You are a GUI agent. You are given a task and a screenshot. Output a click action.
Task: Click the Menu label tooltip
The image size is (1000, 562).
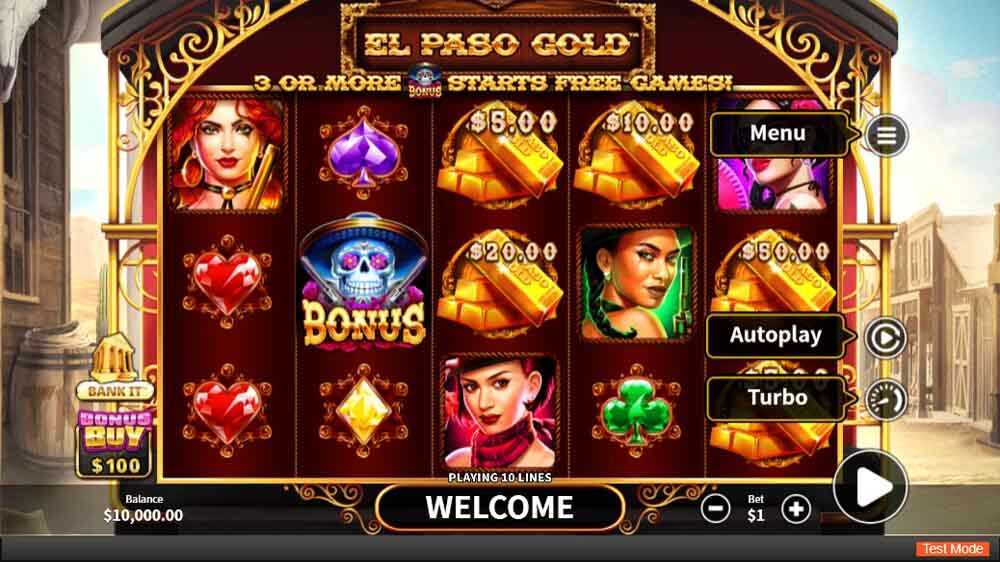click(x=778, y=133)
